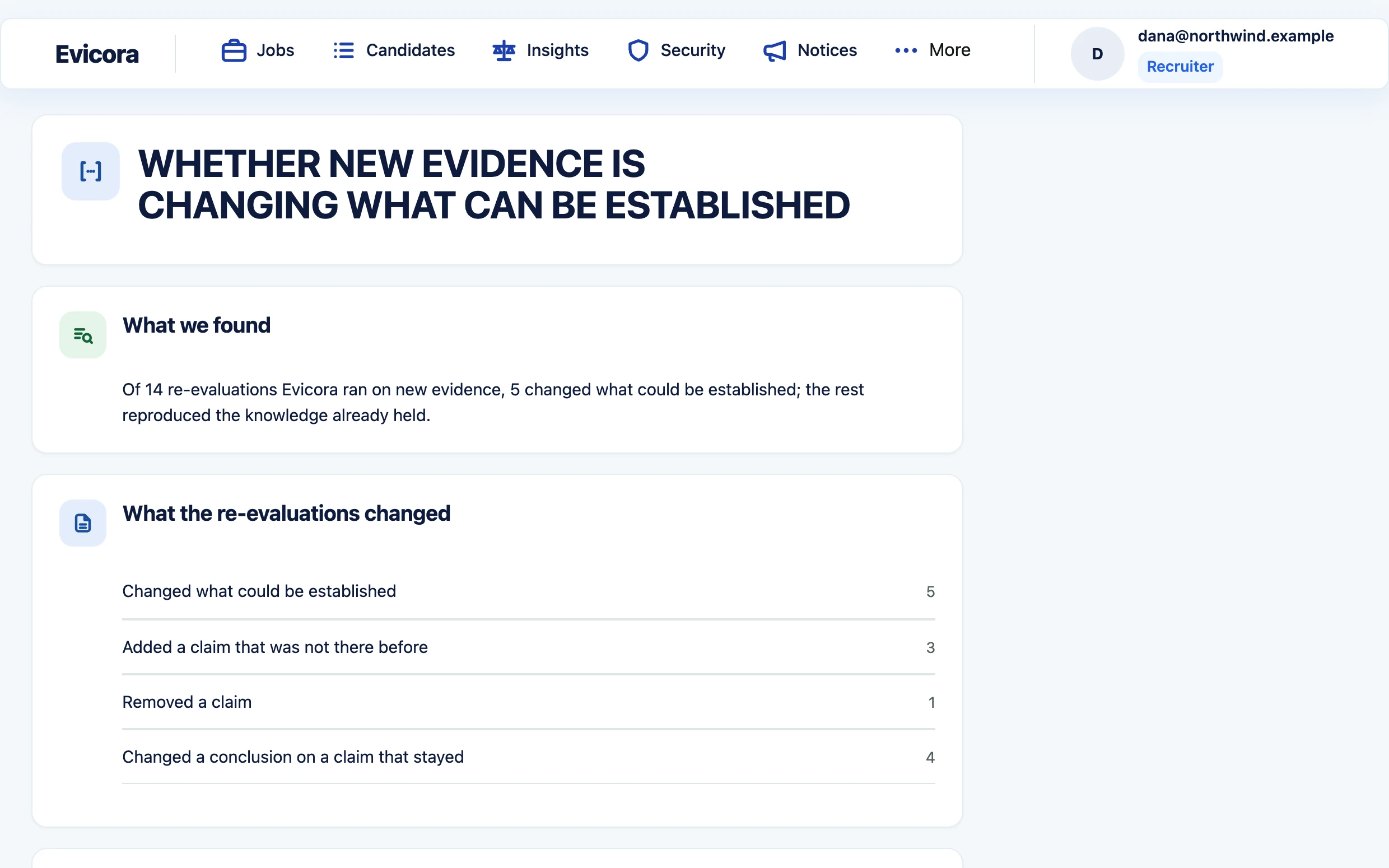Open the Insights navigation item
Viewport: 1389px width, 868px height.
(540, 50)
